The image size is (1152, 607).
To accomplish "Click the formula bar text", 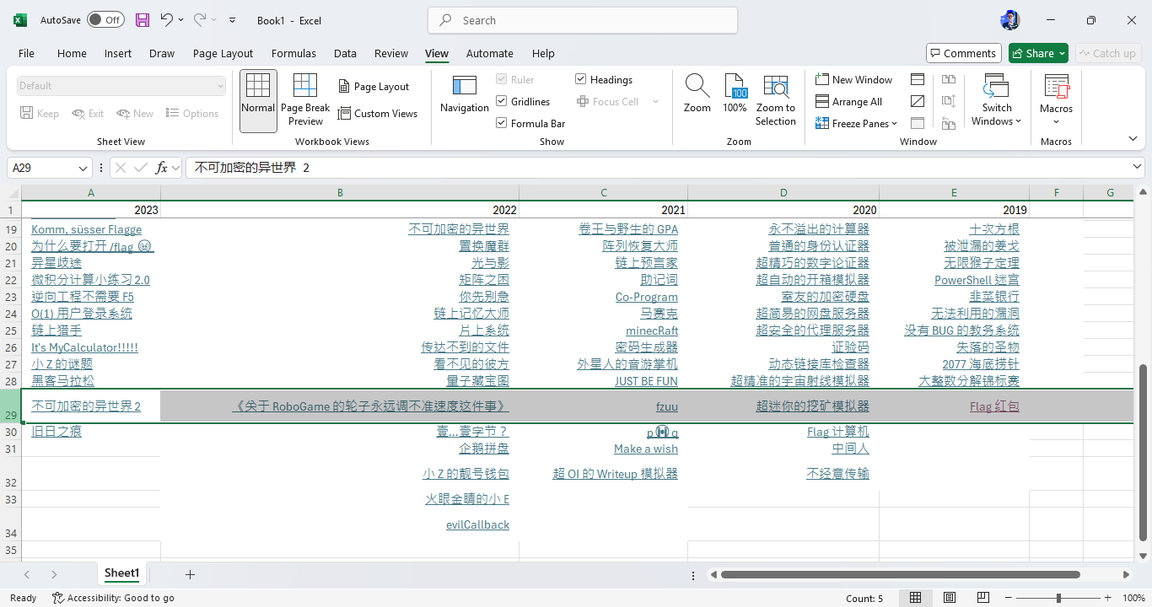I will click(252, 168).
